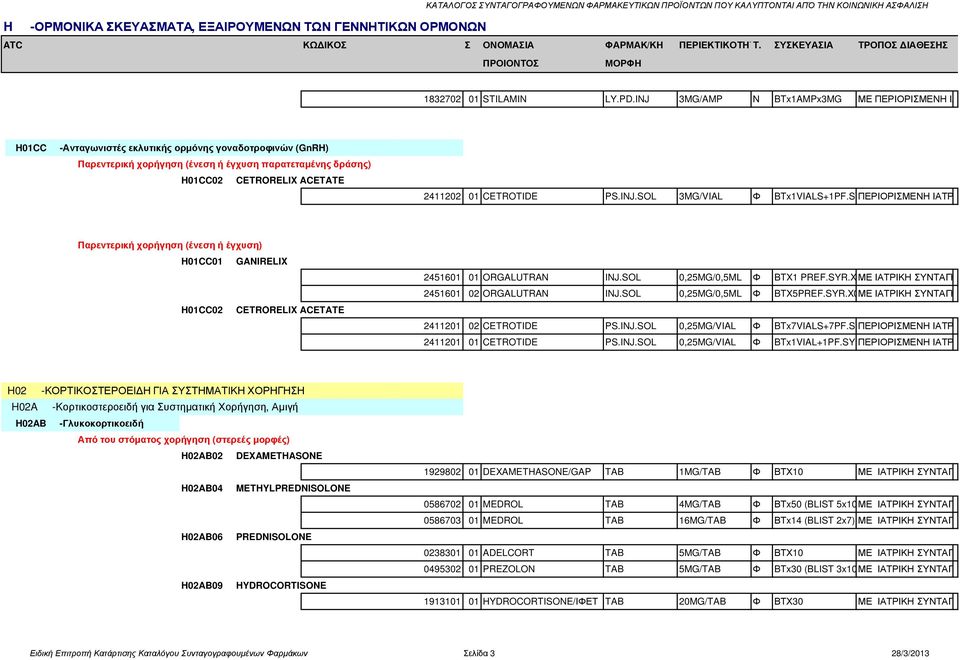Screen dimensions: 960x660
Task: Select the 'ΟΝΟΜΑΣΙΑ ΠΡΟΙΟΝΤΟΣ' column header
Action: (510, 54)
